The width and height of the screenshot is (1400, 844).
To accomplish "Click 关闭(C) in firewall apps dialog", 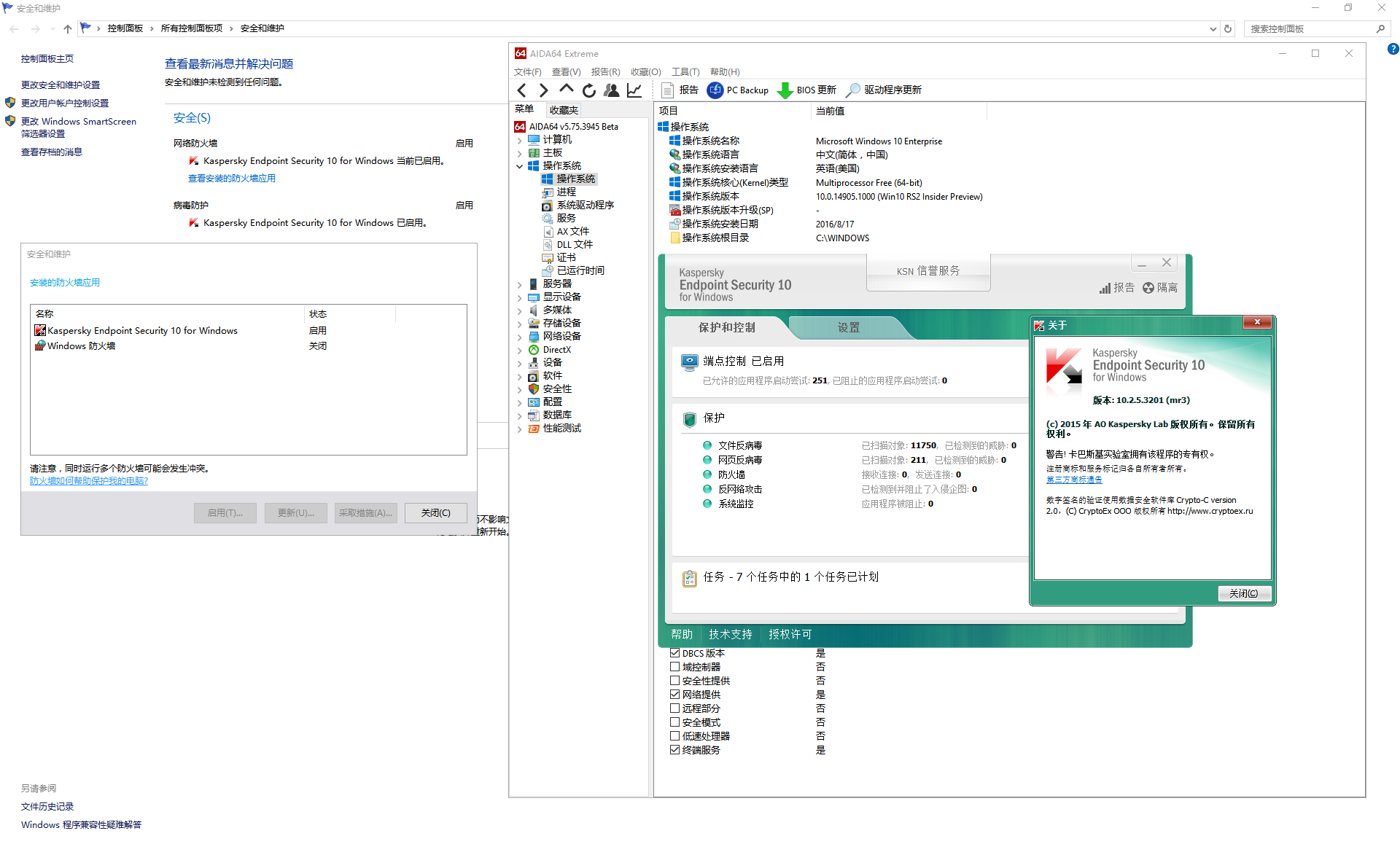I will click(435, 513).
